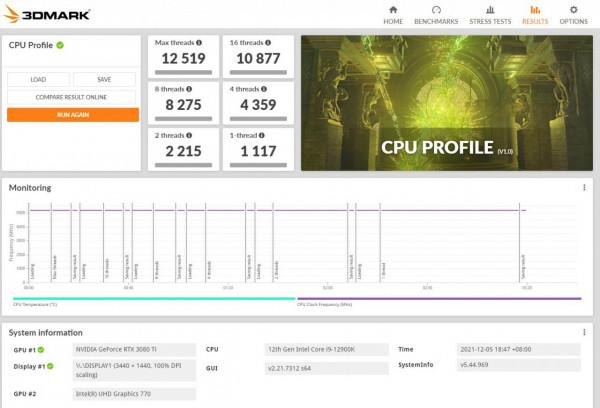
Task: Click the 12th Gen Intel Core i9-12900K field
Action: (x=326, y=349)
